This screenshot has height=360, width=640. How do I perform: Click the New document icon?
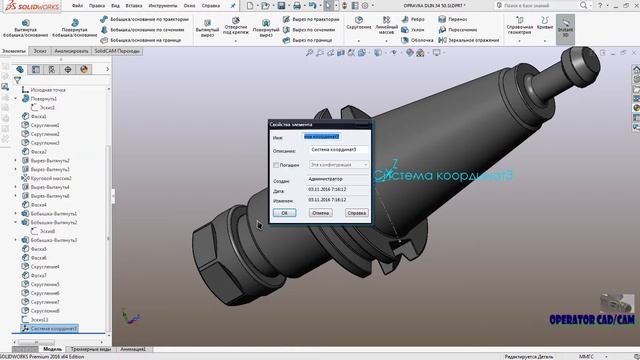tap(250, 6)
